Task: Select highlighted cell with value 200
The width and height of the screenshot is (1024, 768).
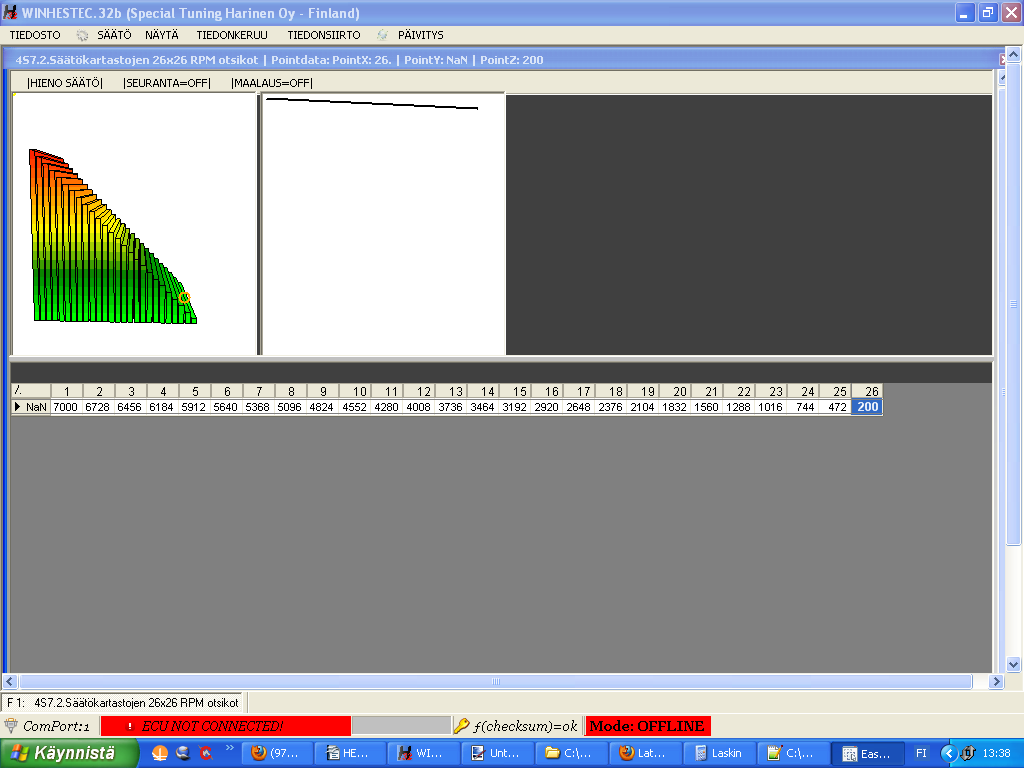Action: click(x=867, y=407)
